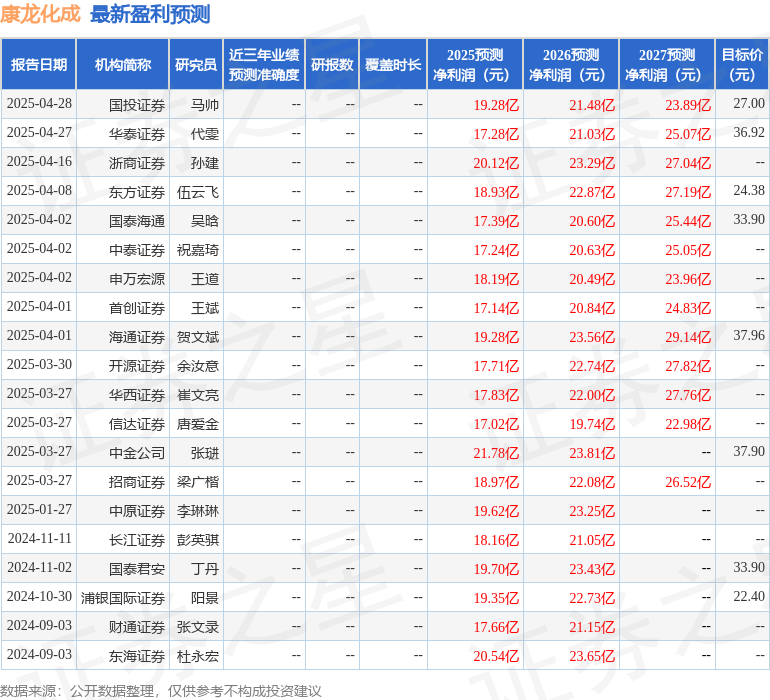Click the data source disclaimer at bottom
This screenshot has height=700, width=770.
tap(161, 690)
